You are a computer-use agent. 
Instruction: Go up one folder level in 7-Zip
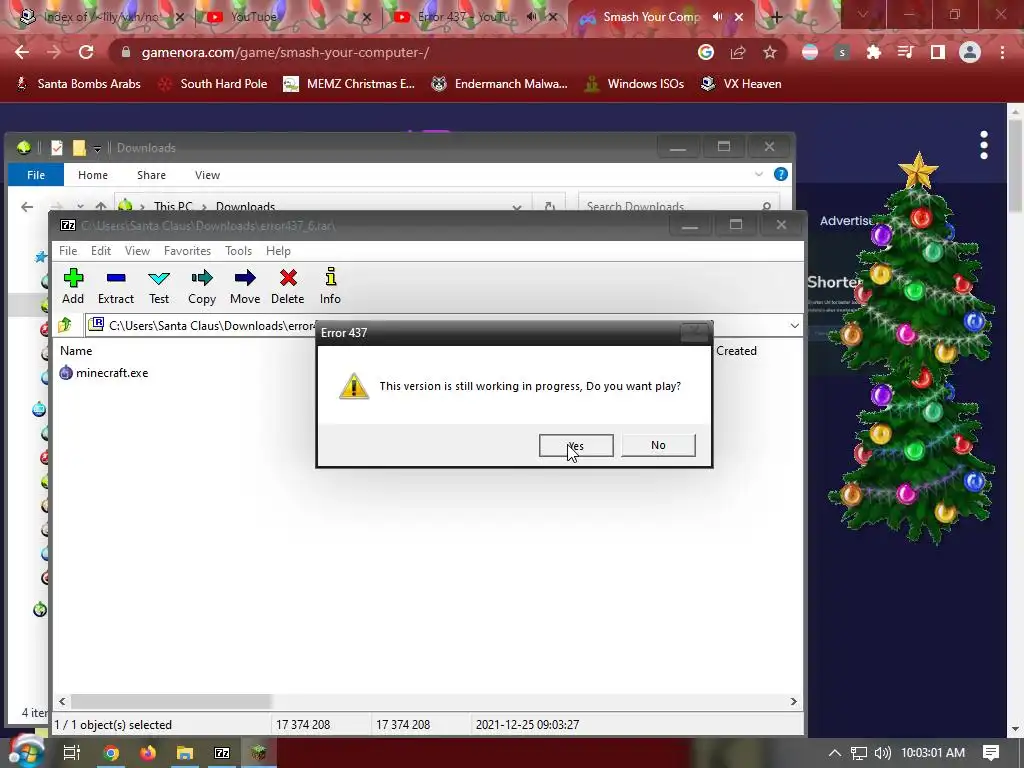(x=65, y=325)
